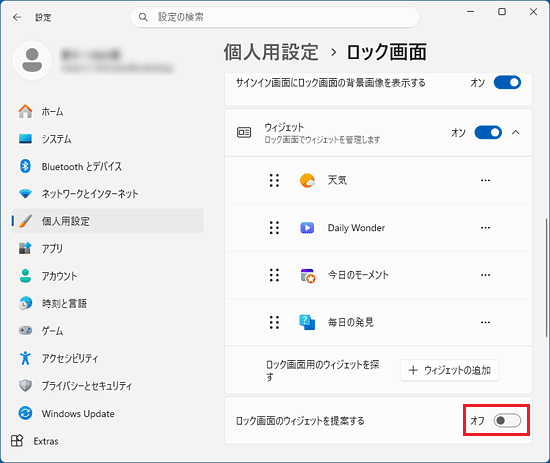Grab the drag handle for Daily Wonder
The width and height of the screenshot is (550, 463).
pyautogui.click(x=274, y=228)
